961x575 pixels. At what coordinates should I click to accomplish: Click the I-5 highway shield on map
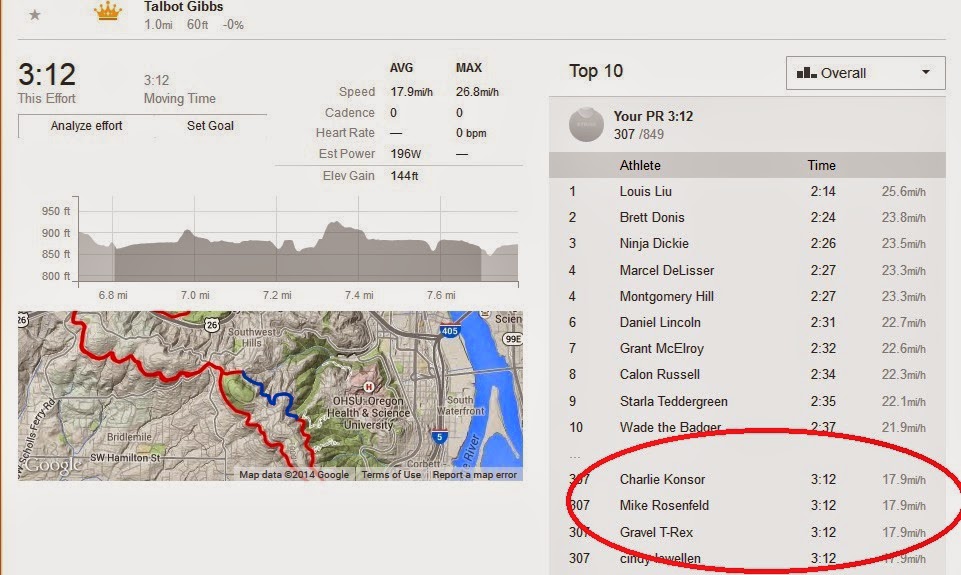(x=439, y=436)
